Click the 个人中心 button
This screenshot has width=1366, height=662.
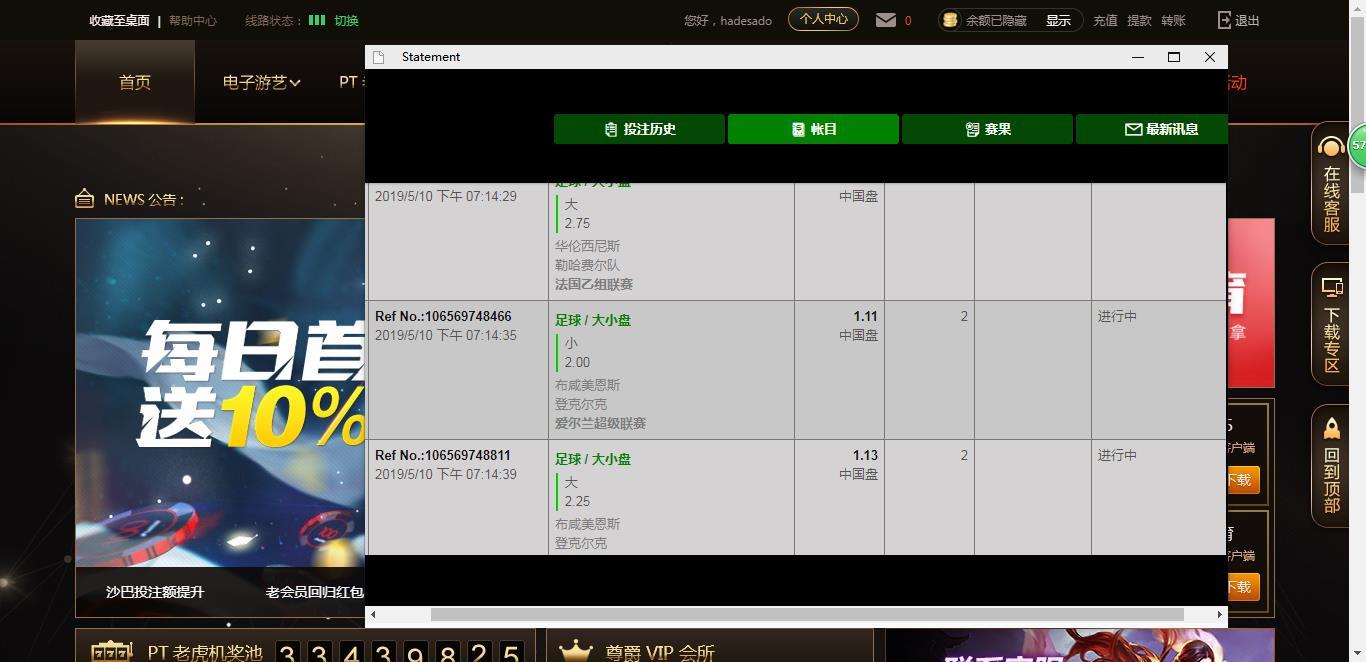[823, 19]
